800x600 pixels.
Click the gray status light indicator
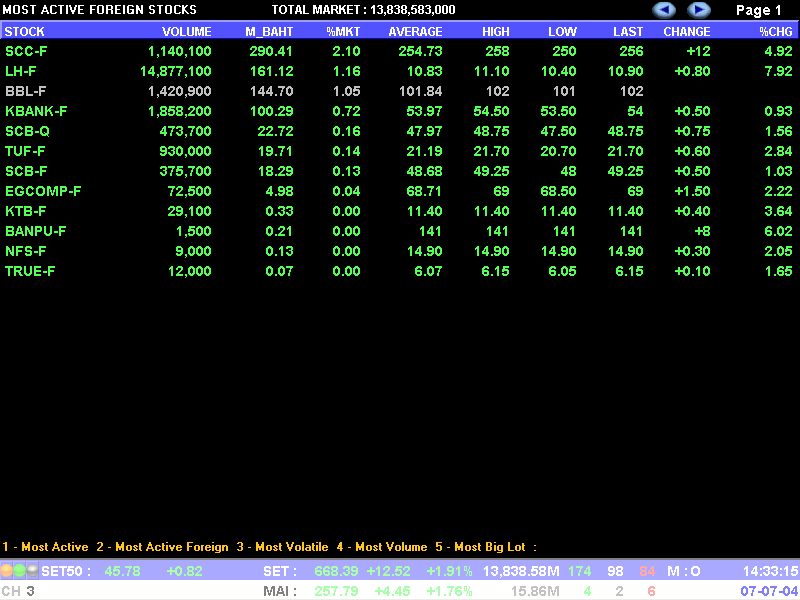click(x=32, y=570)
